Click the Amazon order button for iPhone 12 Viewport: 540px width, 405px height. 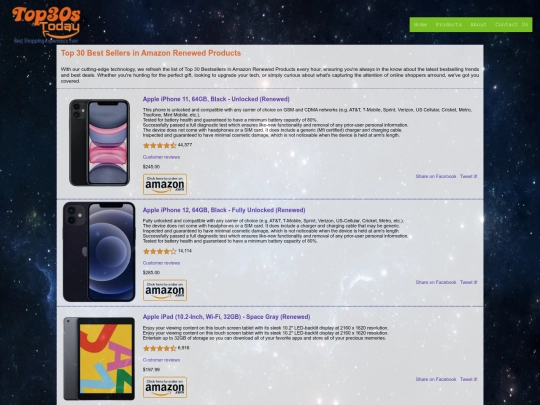pyautogui.click(x=165, y=290)
